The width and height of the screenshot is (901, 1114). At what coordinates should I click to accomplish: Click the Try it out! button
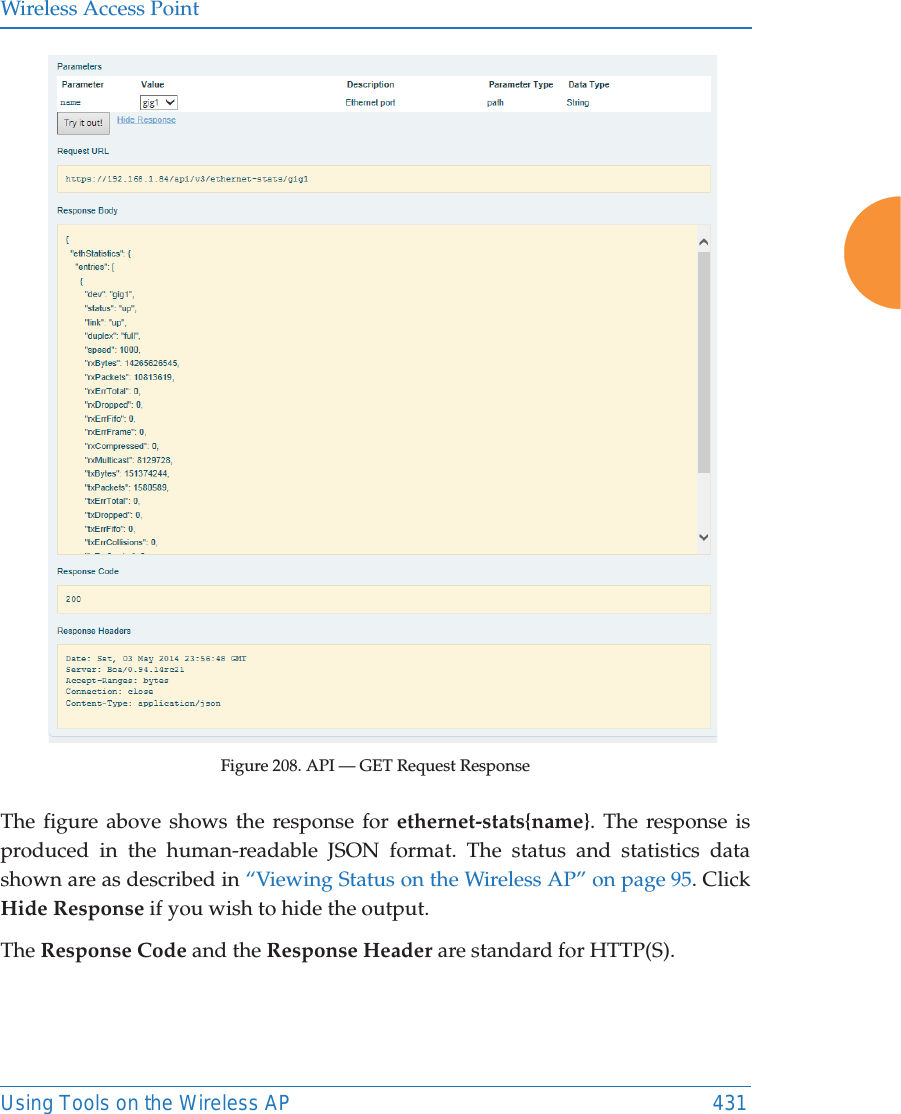pos(83,122)
